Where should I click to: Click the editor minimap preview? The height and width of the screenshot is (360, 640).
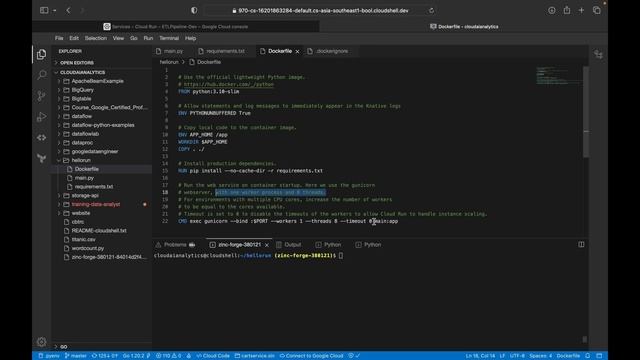(558, 76)
